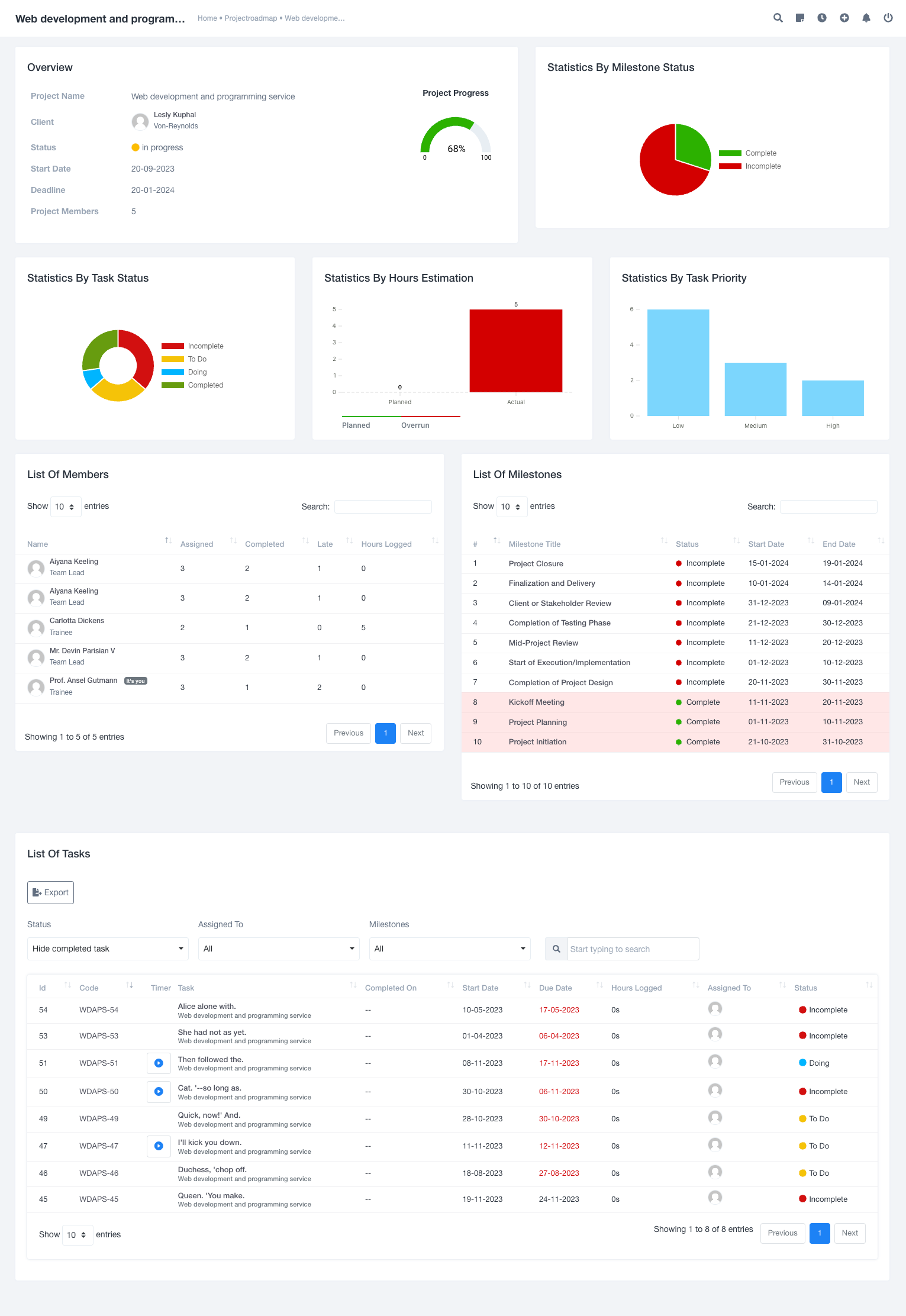Click the task search input field

tap(633, 949)
